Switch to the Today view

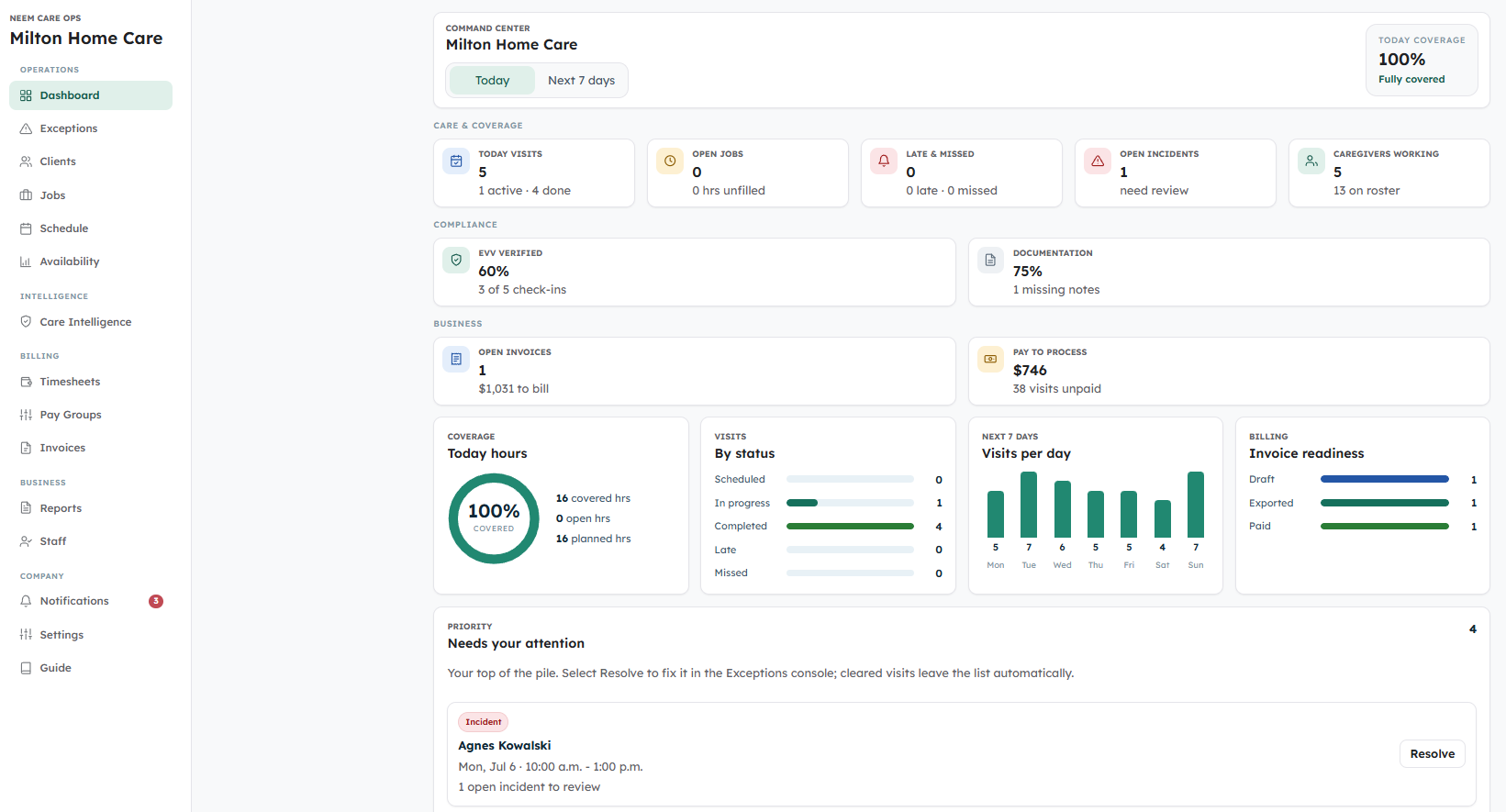coord(492,81)
